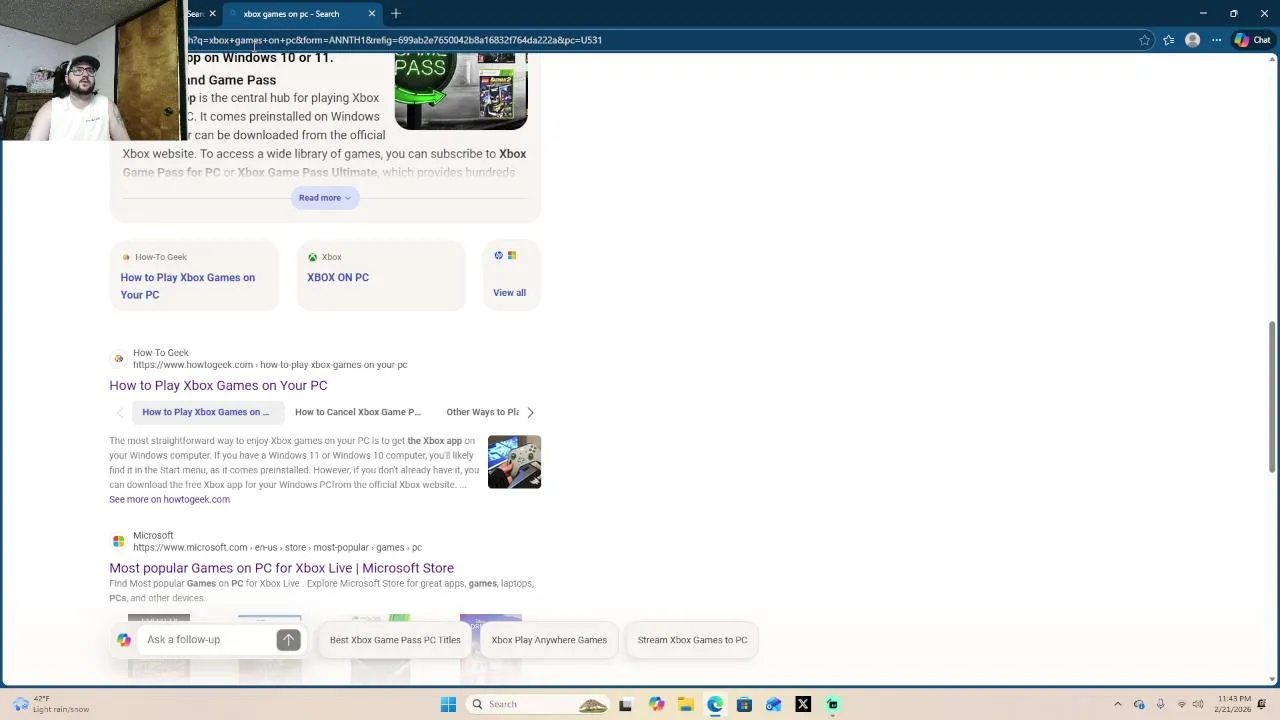Click the microsoft.com result URL breadcrumb
This screenshot has height=720, width=1280.
277,548
